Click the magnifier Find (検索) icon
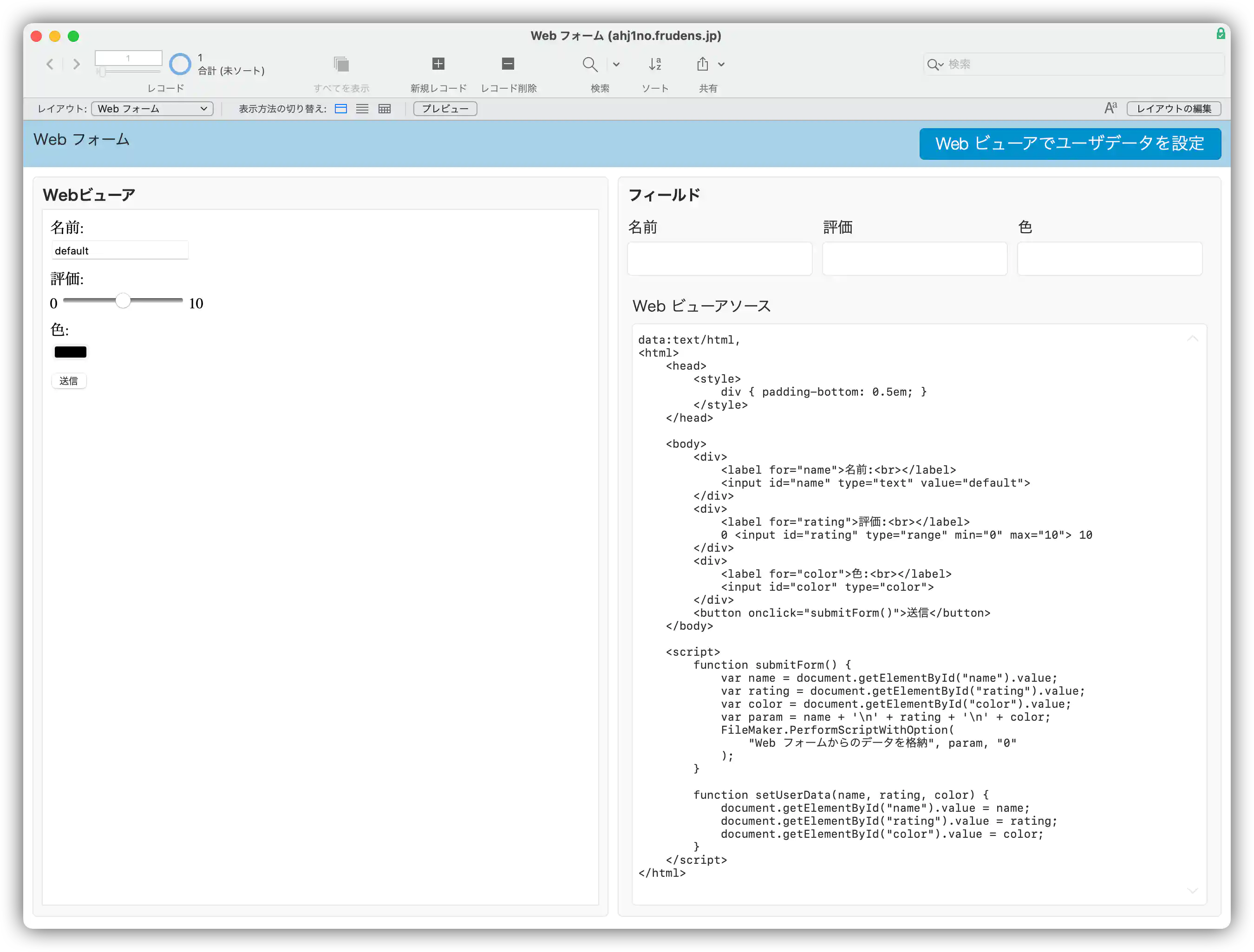1254x952 pixels. (589, 64)
